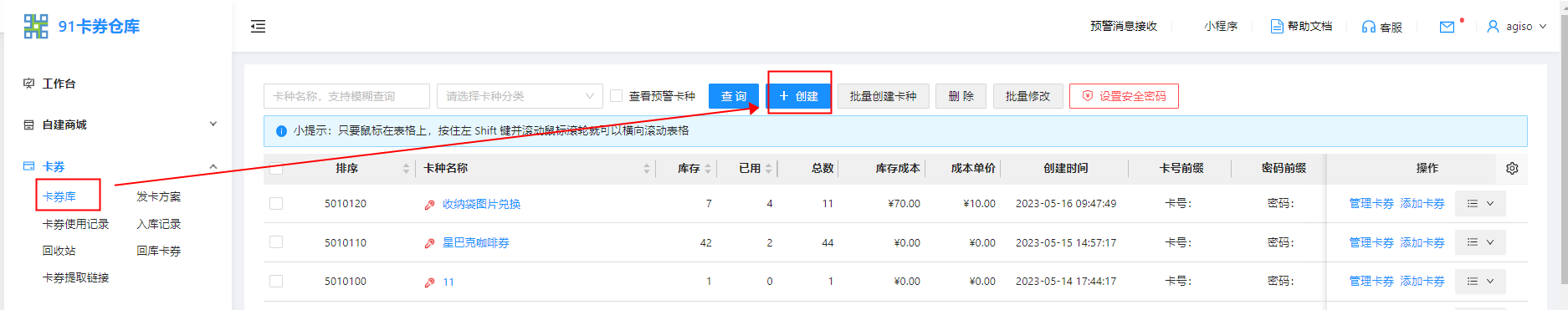The height and width of the screenshot is (310, 1568).
Task: Open table column settings gear icon
Action: click(x=1512, y=168)
